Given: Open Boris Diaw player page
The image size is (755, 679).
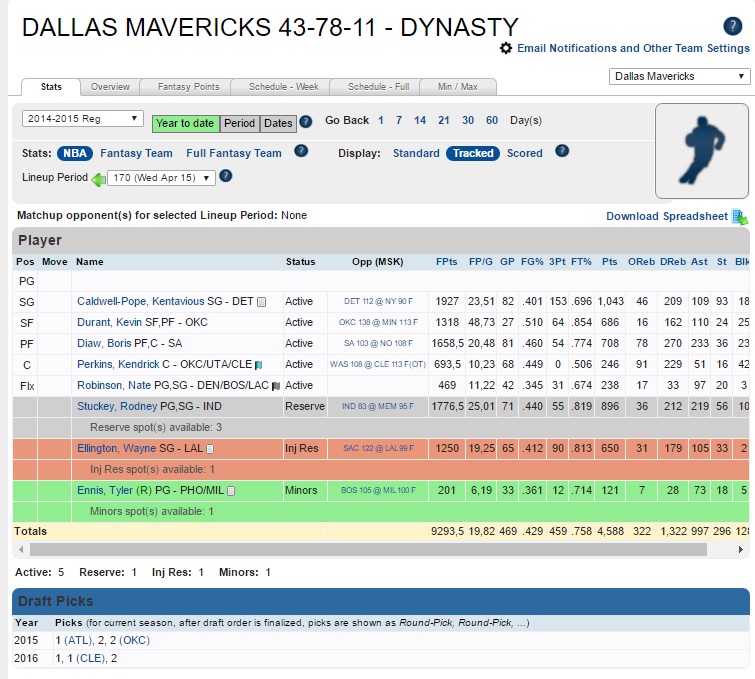Looking at the screenshot, I should point(104,343).
